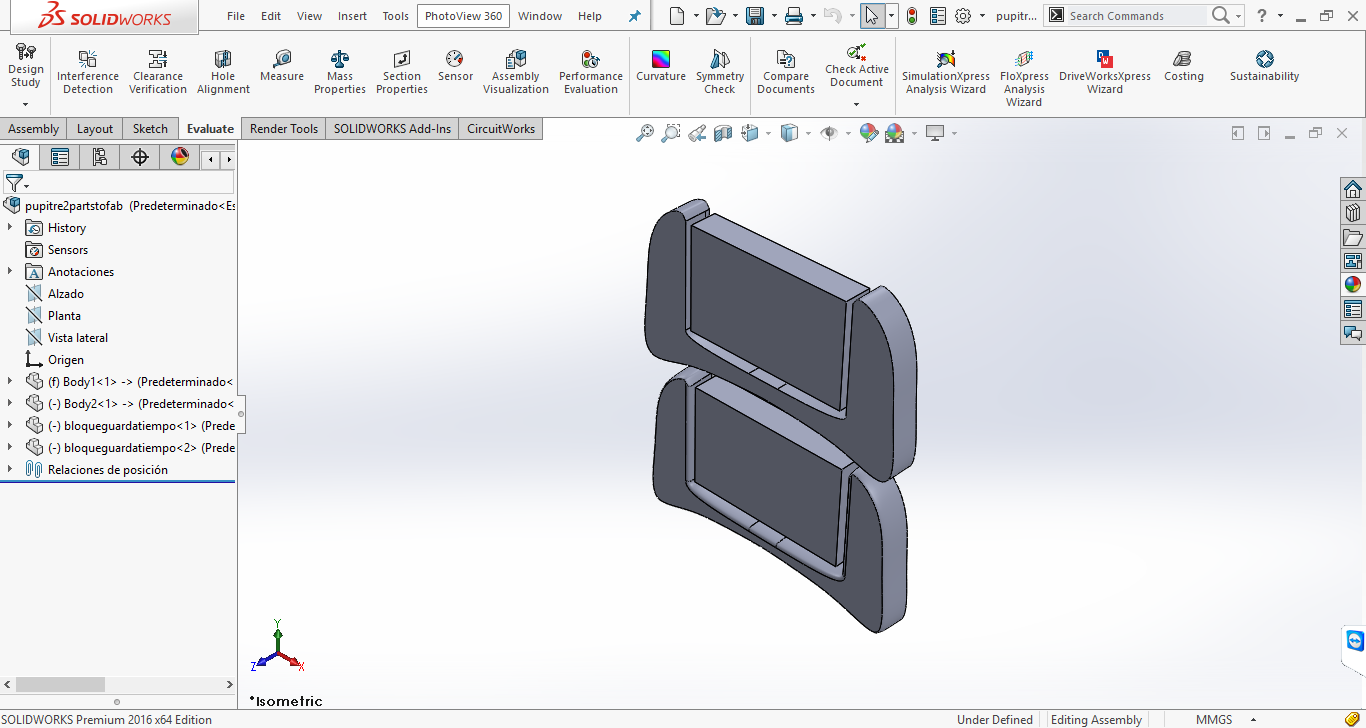The width and height of the screenshot is (1366, 728).
Task: Toggle Curvature display
Action: [661, 66]
